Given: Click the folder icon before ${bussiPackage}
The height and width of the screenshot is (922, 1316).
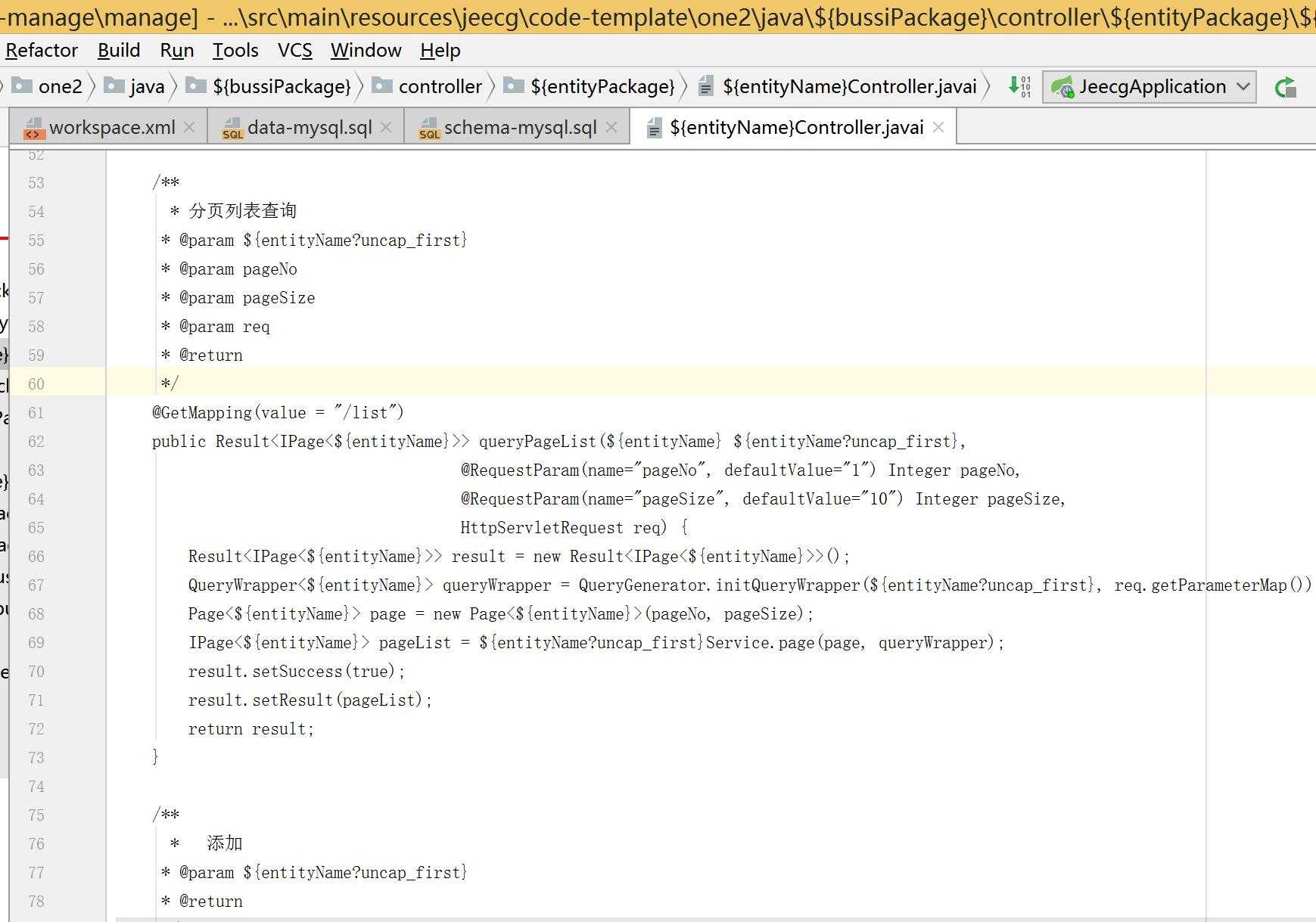Looking at the screenshot, I should point(196,85).
